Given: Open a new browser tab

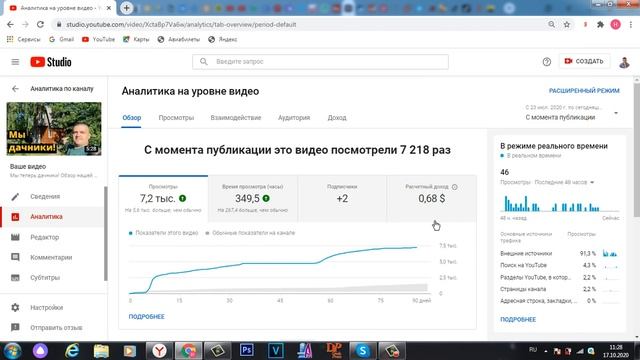Looking at the screenshot, I should (127, 8).
